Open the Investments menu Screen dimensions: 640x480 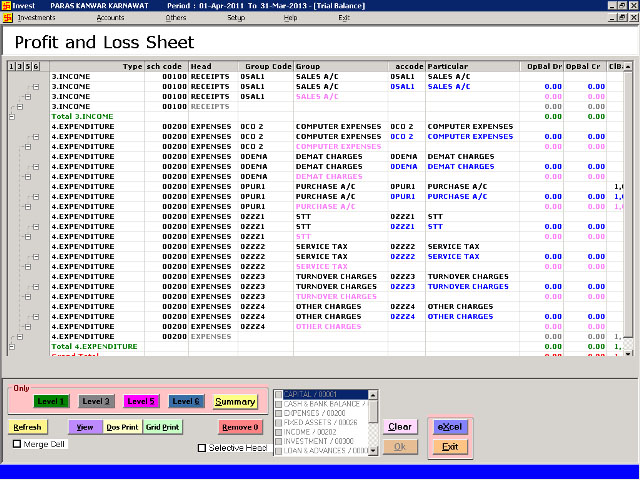tap(37, 18)
